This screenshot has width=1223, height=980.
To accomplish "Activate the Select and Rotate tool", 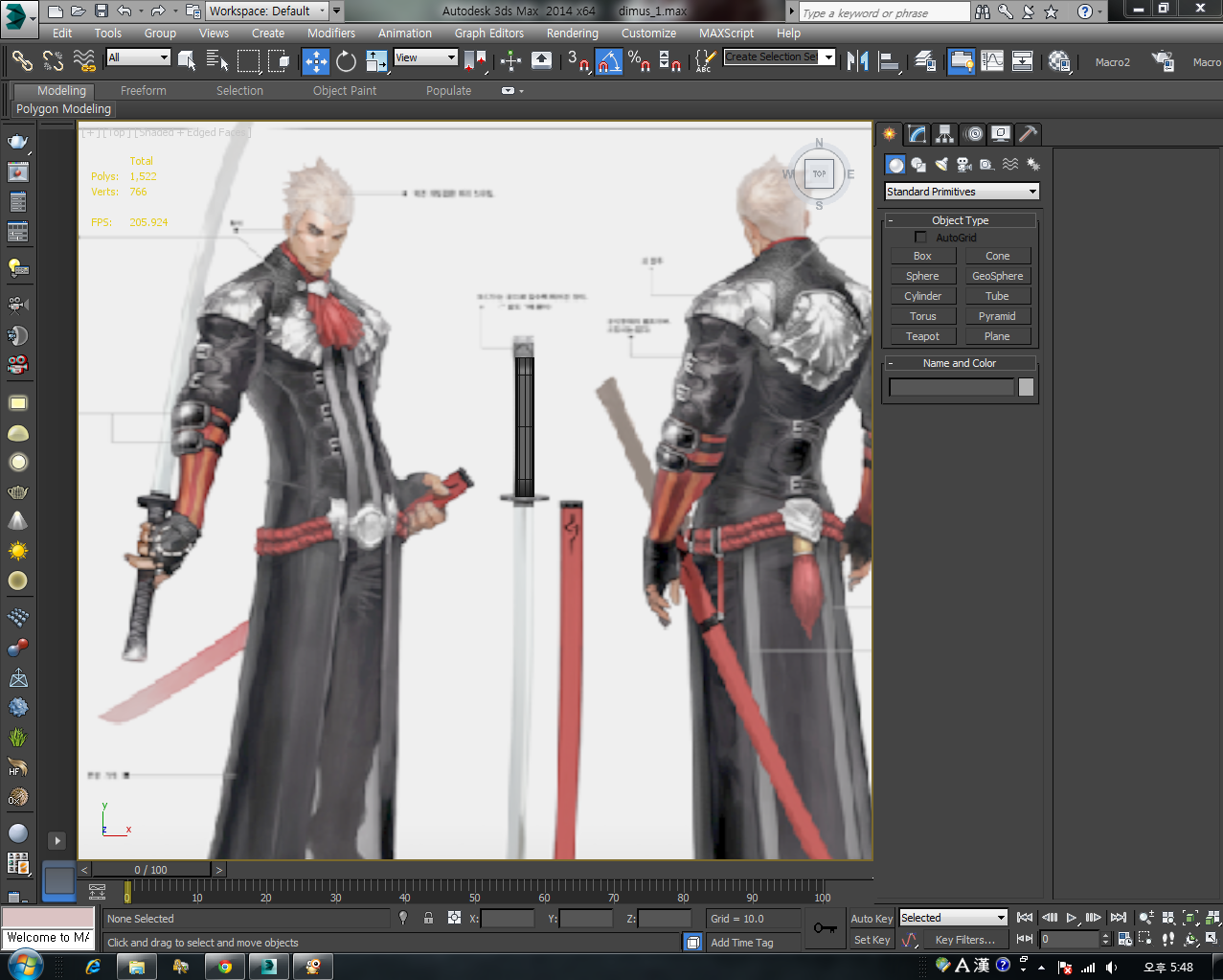I will [346, 61].
